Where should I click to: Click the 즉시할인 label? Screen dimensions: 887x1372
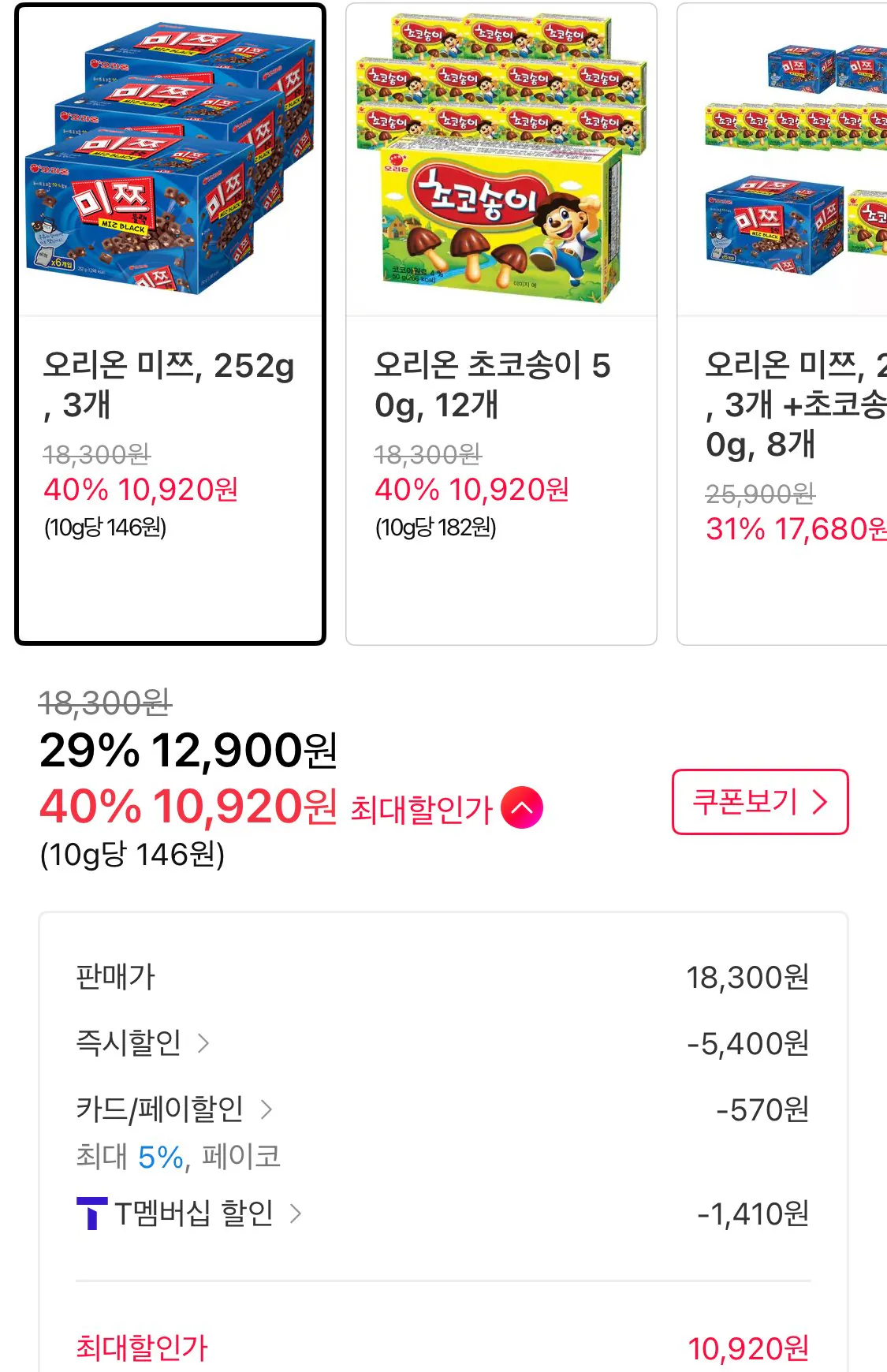point(129,1043)
